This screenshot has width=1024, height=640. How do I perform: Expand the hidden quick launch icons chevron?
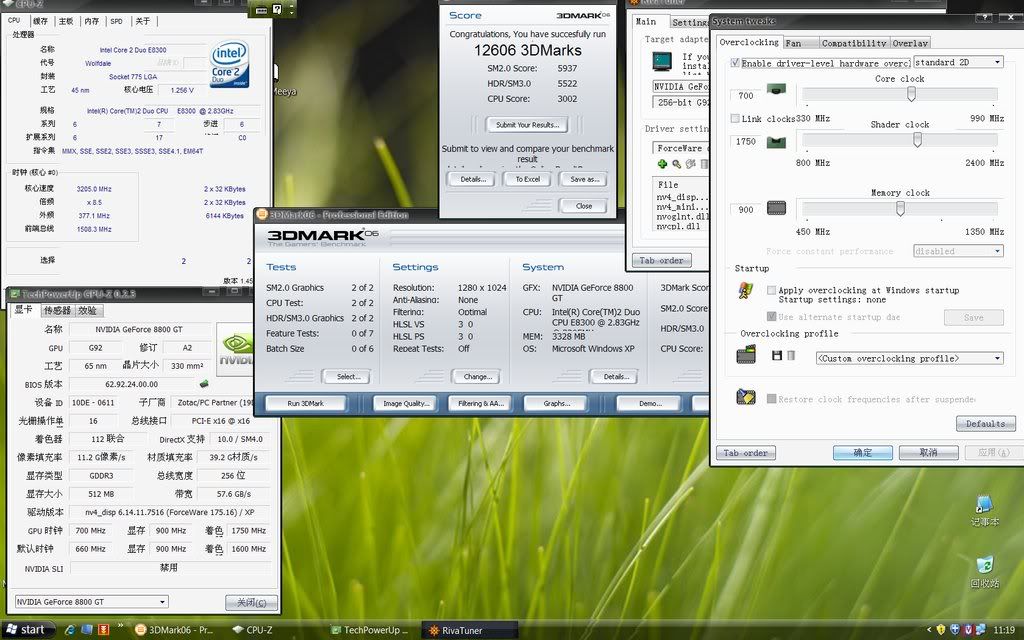click(x=120, y=626)
